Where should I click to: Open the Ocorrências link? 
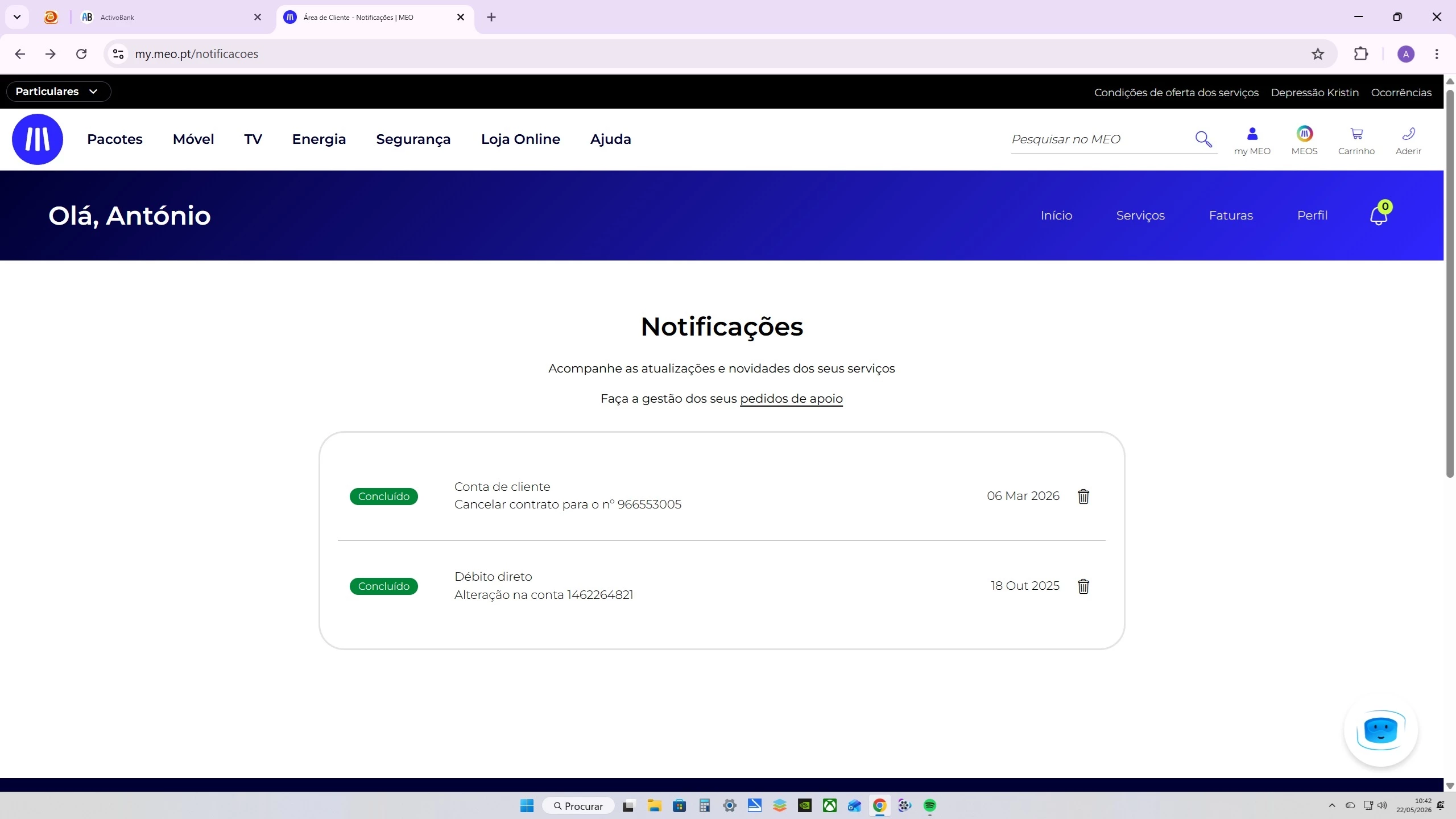[x=1401, y=92]
